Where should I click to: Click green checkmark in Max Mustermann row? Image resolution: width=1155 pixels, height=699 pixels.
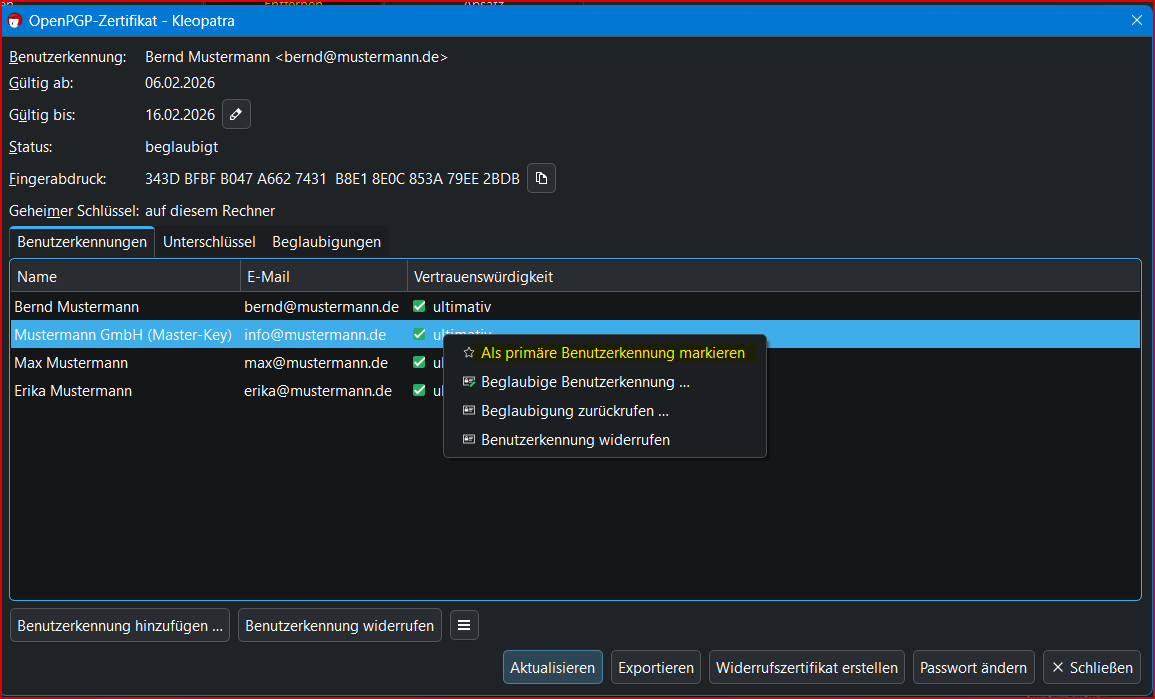pos(420,363)
